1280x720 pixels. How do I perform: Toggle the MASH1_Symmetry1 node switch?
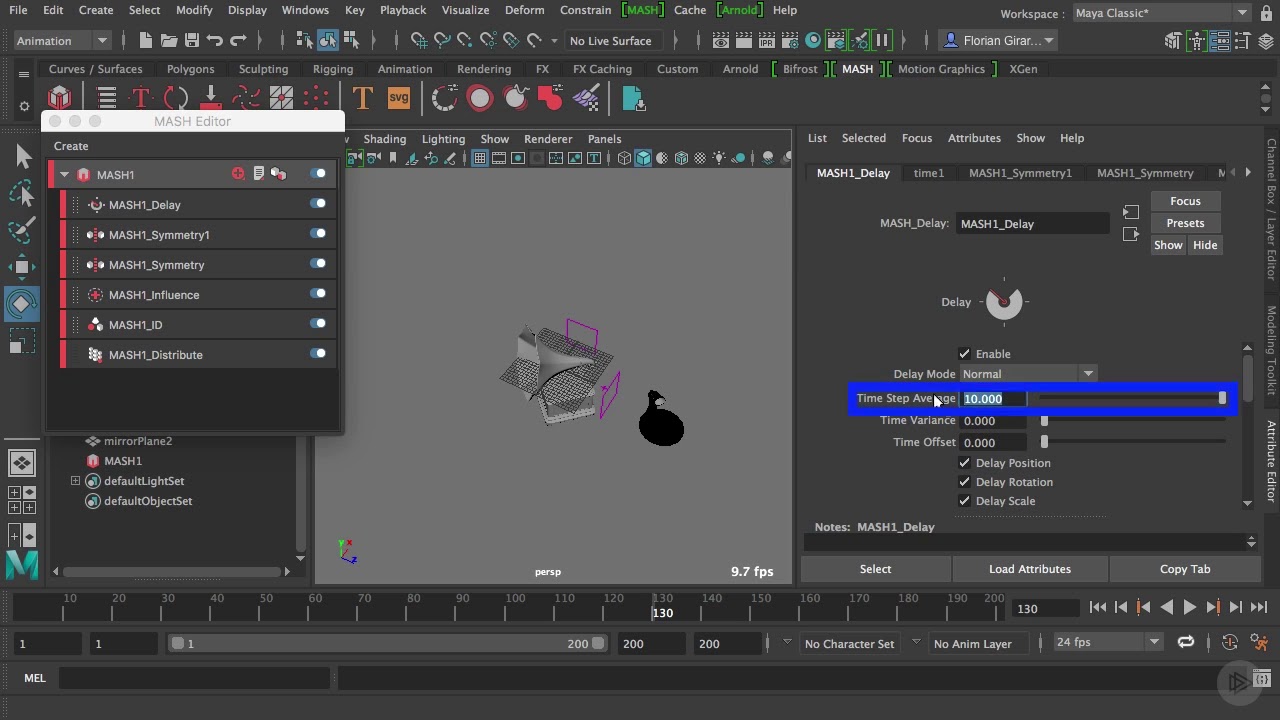click(x=318, y=234)
